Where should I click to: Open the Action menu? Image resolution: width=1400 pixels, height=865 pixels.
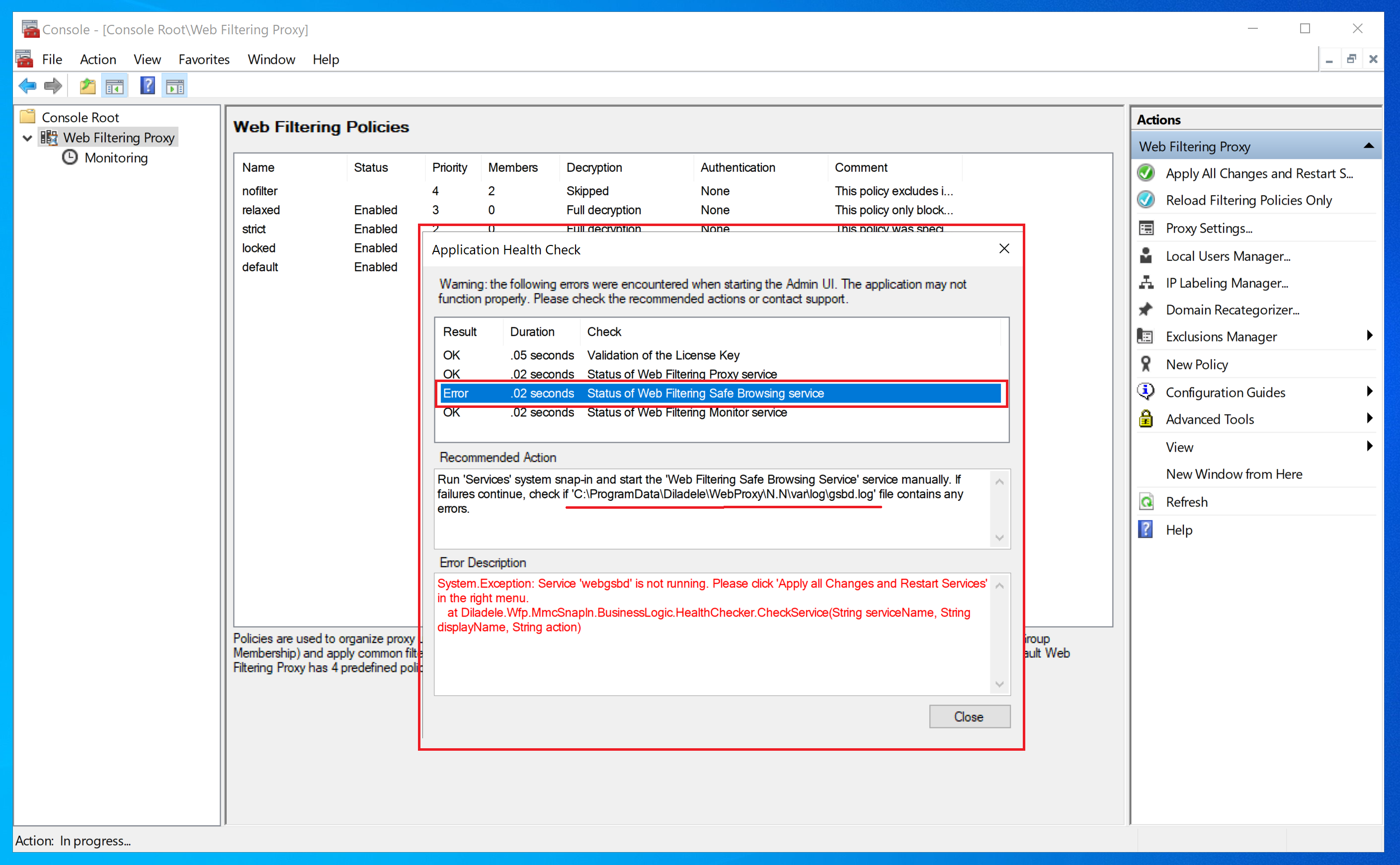pyautogui.click(x=98, y=59)
